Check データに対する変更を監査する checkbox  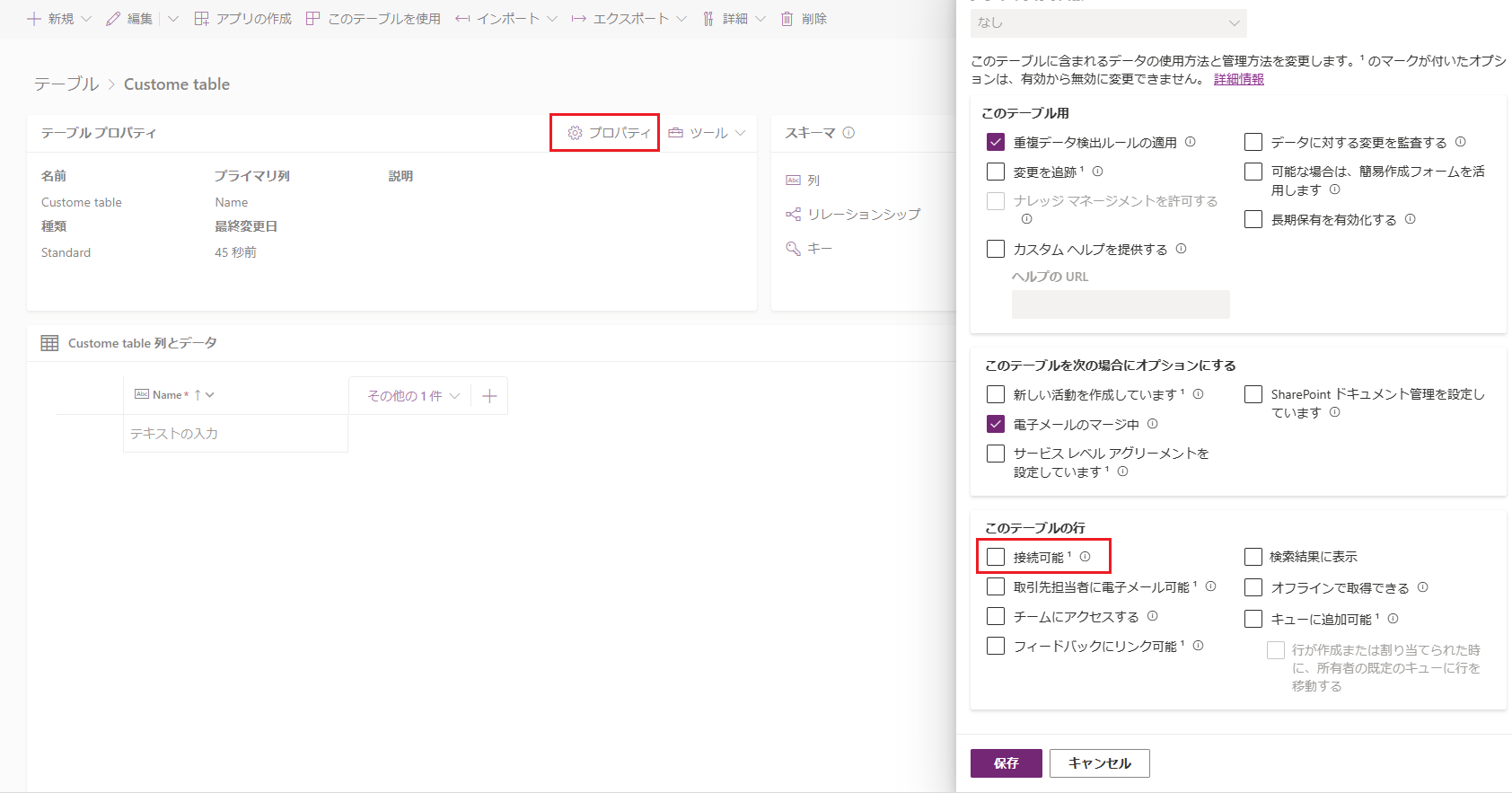coord(1253,142)
